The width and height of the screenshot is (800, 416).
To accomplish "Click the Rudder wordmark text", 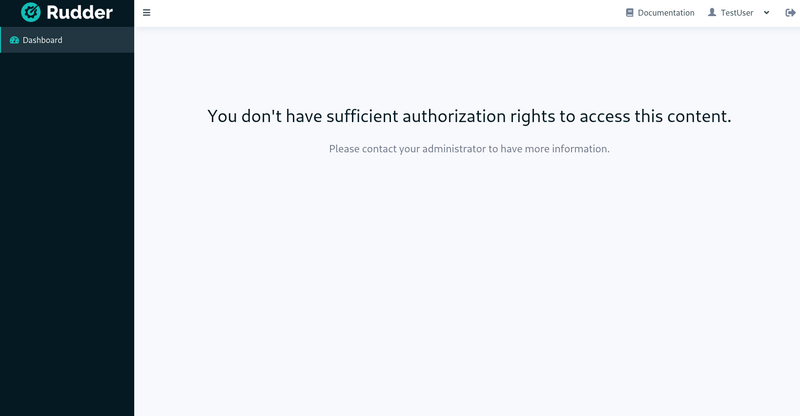I will 80,12.
